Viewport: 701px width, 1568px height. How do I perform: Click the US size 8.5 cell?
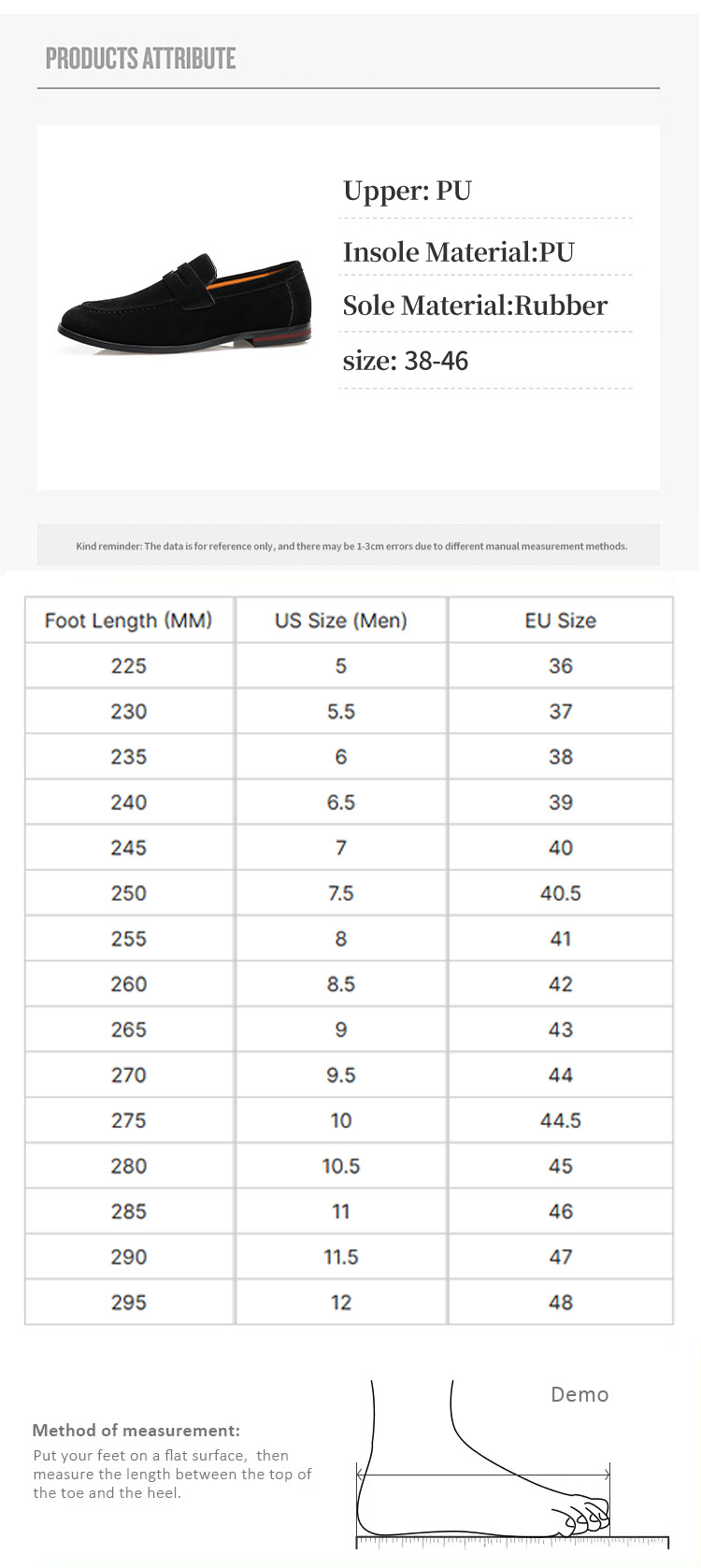(341, 984)
